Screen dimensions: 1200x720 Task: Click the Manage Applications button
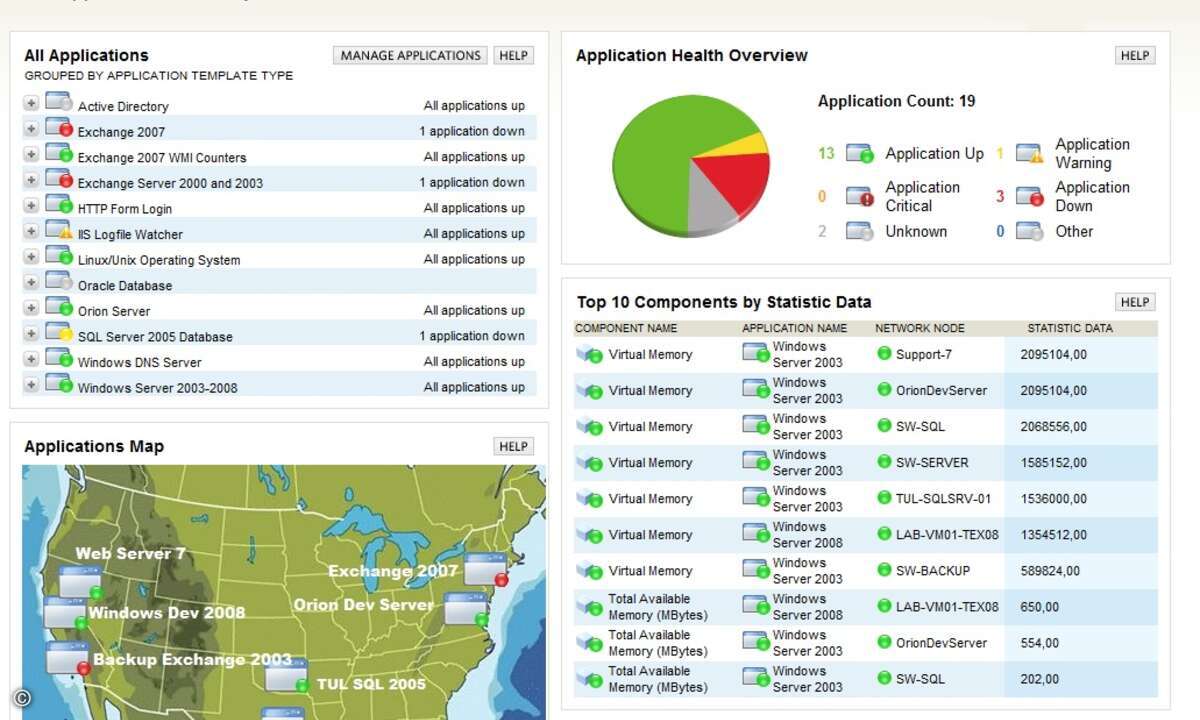(410, 56)
